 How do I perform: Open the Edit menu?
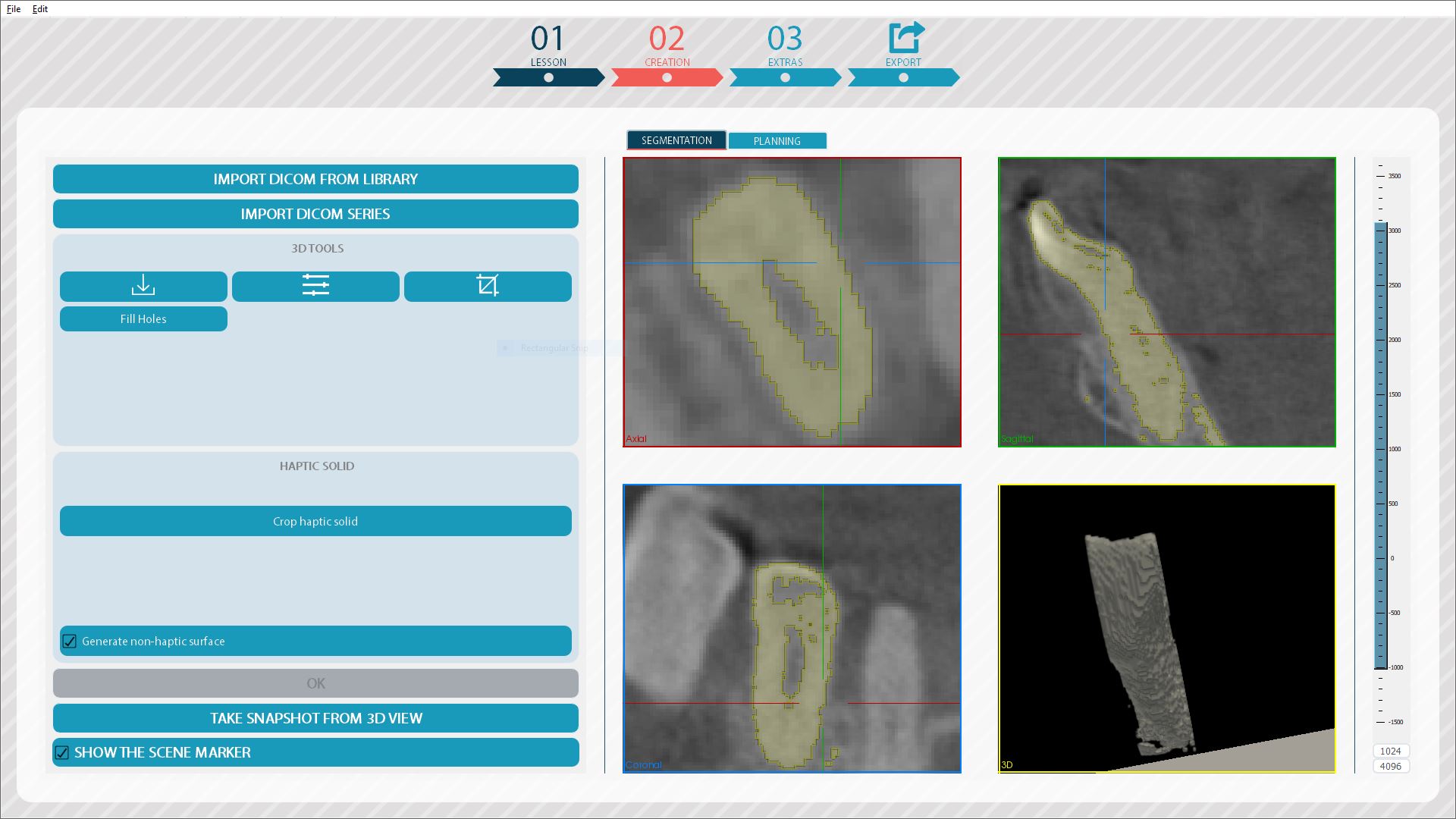pos(40,9)
